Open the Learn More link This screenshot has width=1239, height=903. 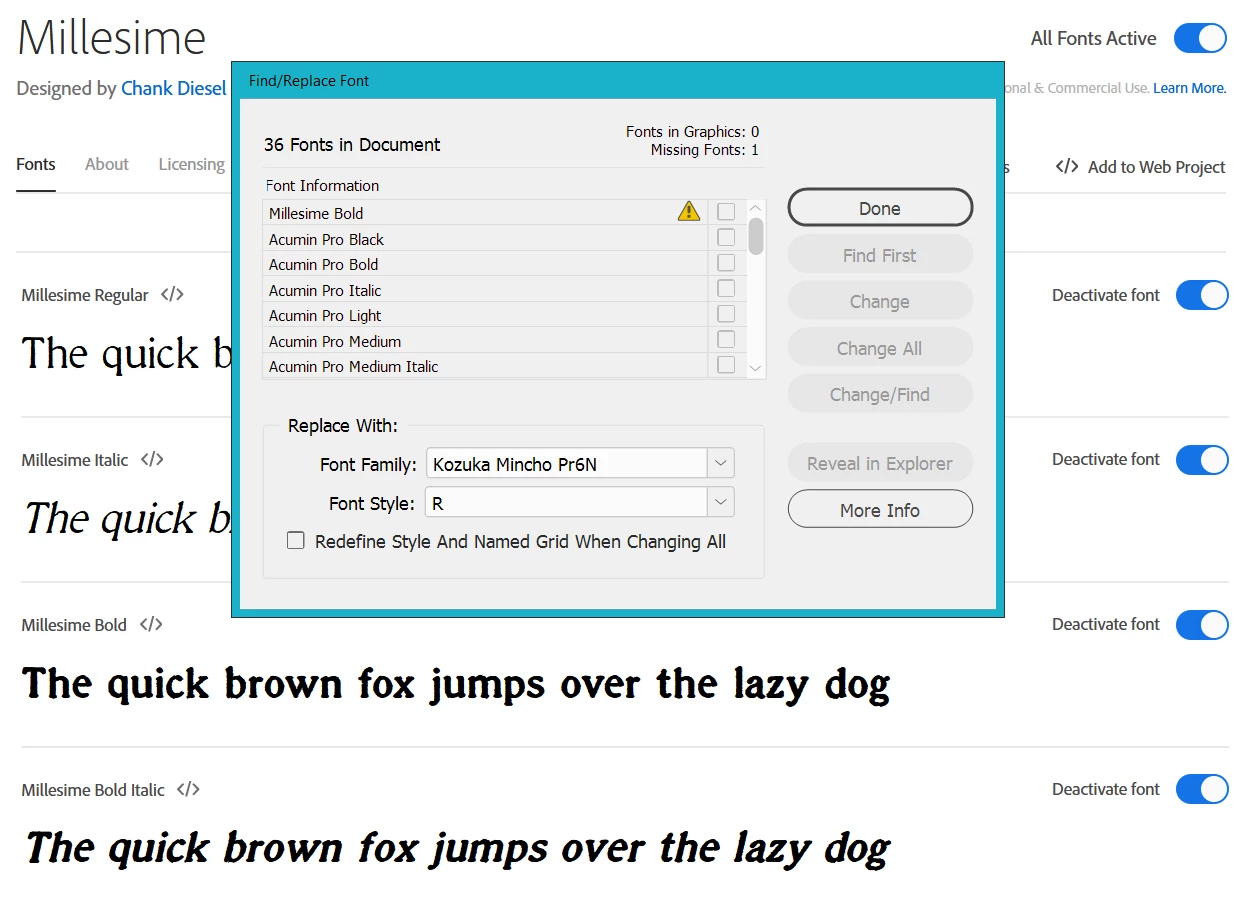(x=1189, y=88)
